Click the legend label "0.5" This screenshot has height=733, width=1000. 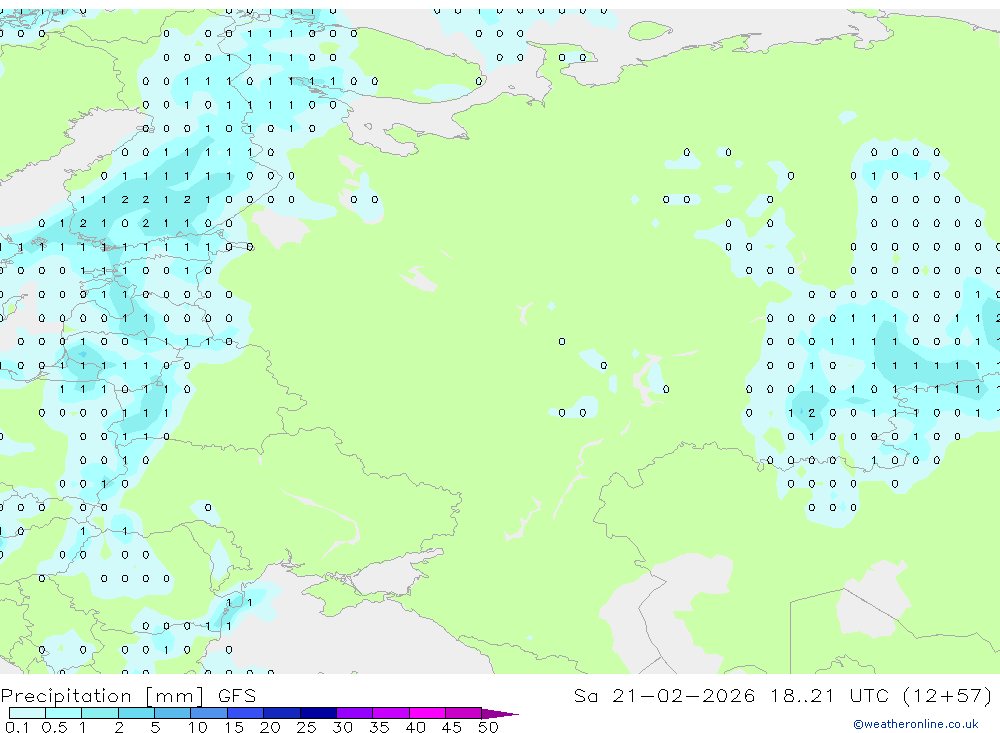(54, 727)
